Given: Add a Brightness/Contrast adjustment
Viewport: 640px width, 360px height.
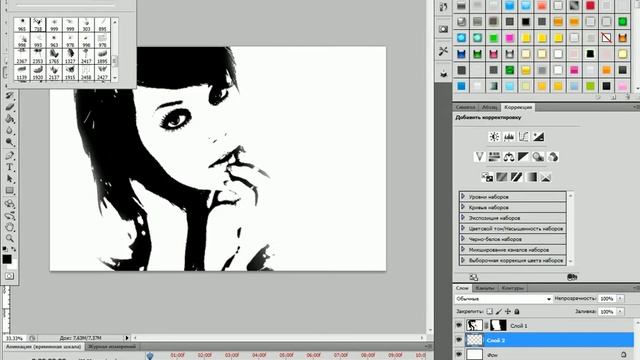Looking at the screenshot, I should (x=494, y=137).
